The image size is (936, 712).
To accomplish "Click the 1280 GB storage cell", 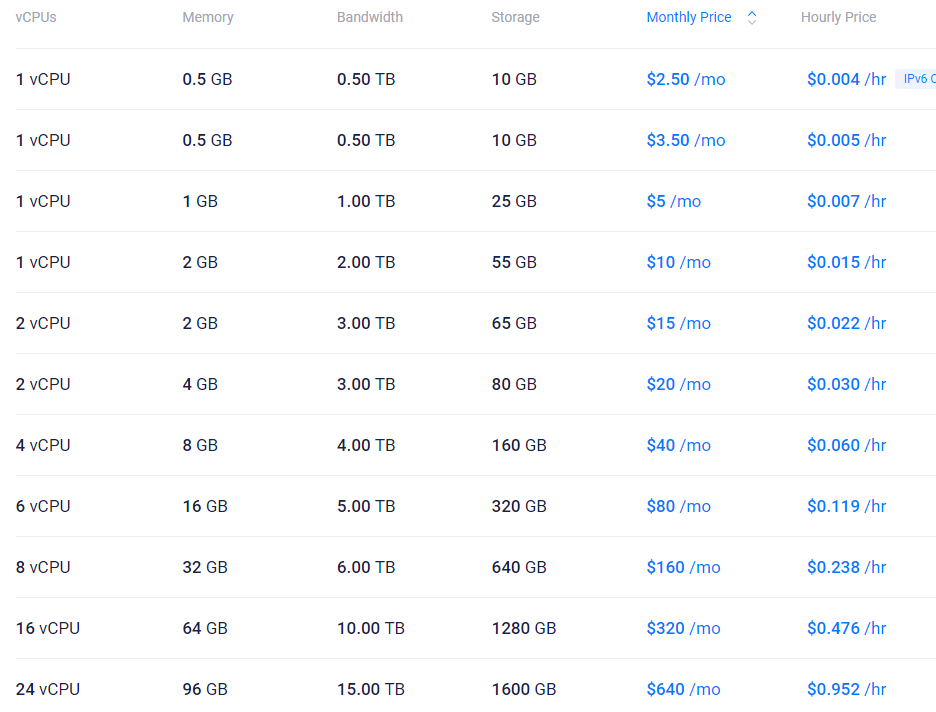I will (x=523, y=628).
